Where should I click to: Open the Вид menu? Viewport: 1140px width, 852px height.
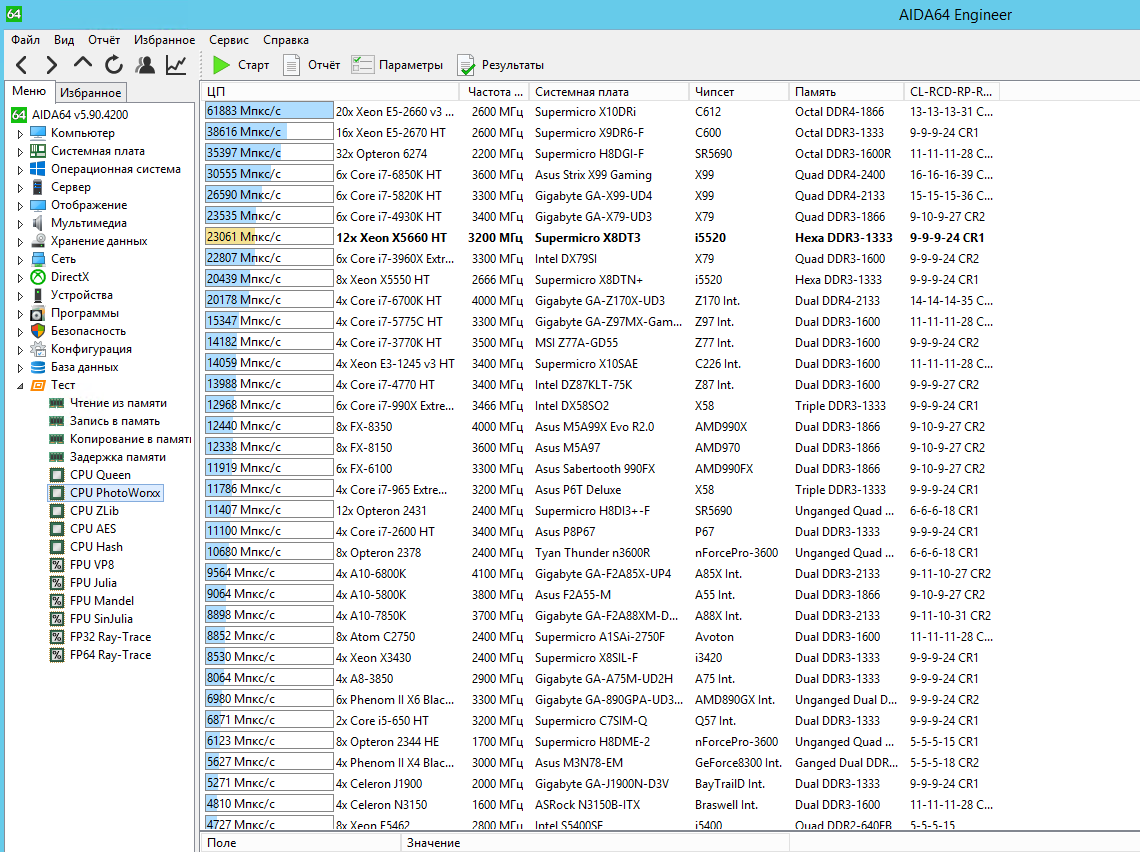[64, 40]
